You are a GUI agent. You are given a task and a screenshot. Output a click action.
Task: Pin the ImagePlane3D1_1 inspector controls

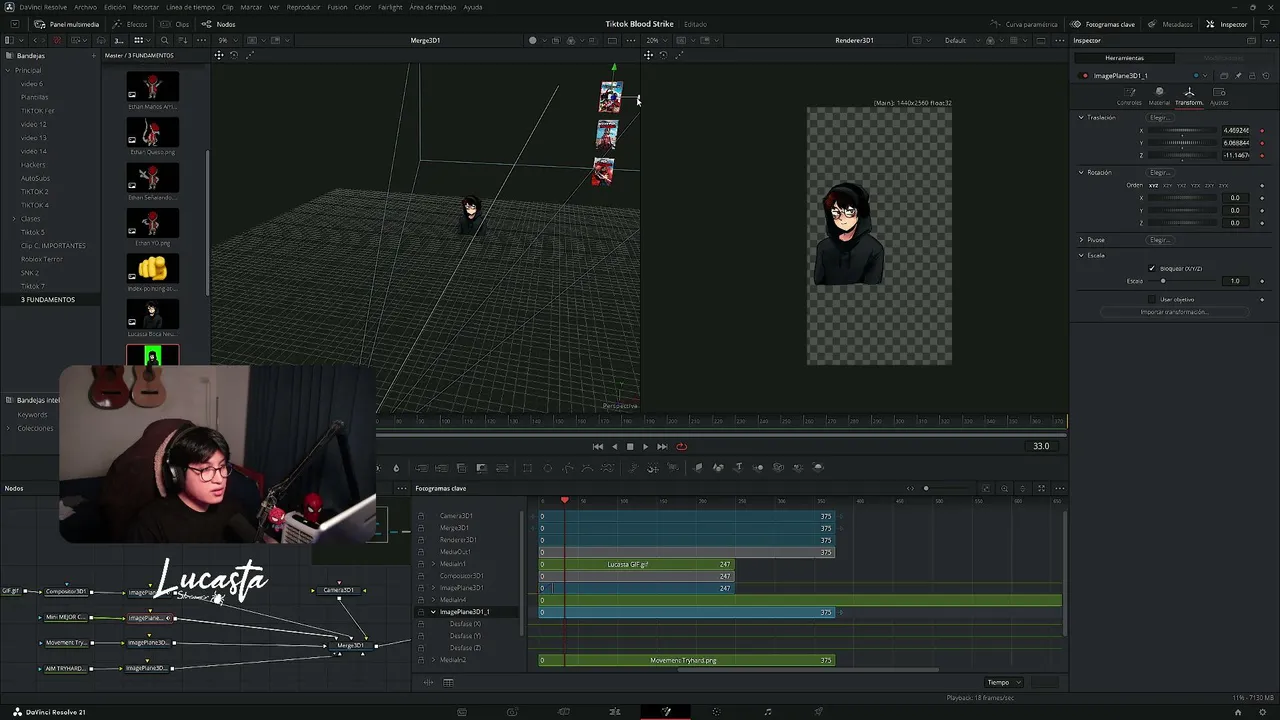coord(1238,76)
